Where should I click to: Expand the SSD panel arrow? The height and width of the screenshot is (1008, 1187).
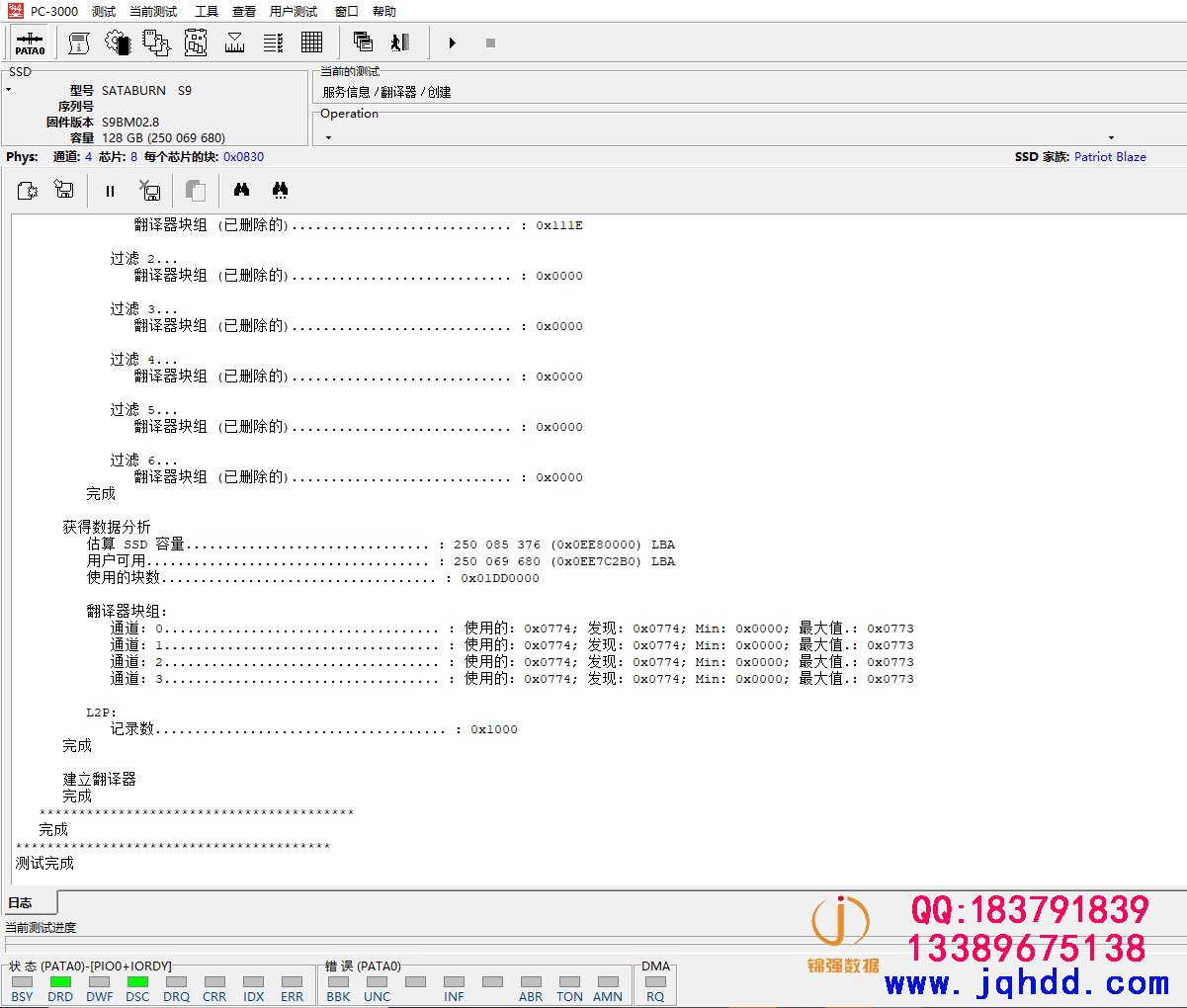[x=9, y=90]
